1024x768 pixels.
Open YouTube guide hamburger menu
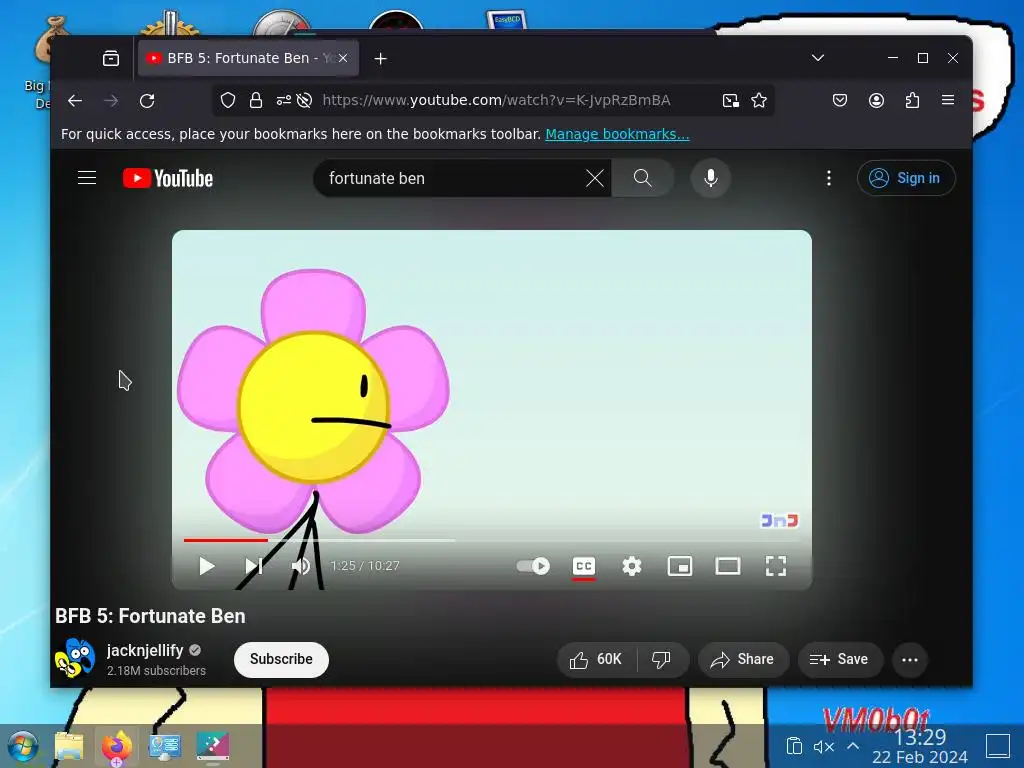tap(87, 178)
